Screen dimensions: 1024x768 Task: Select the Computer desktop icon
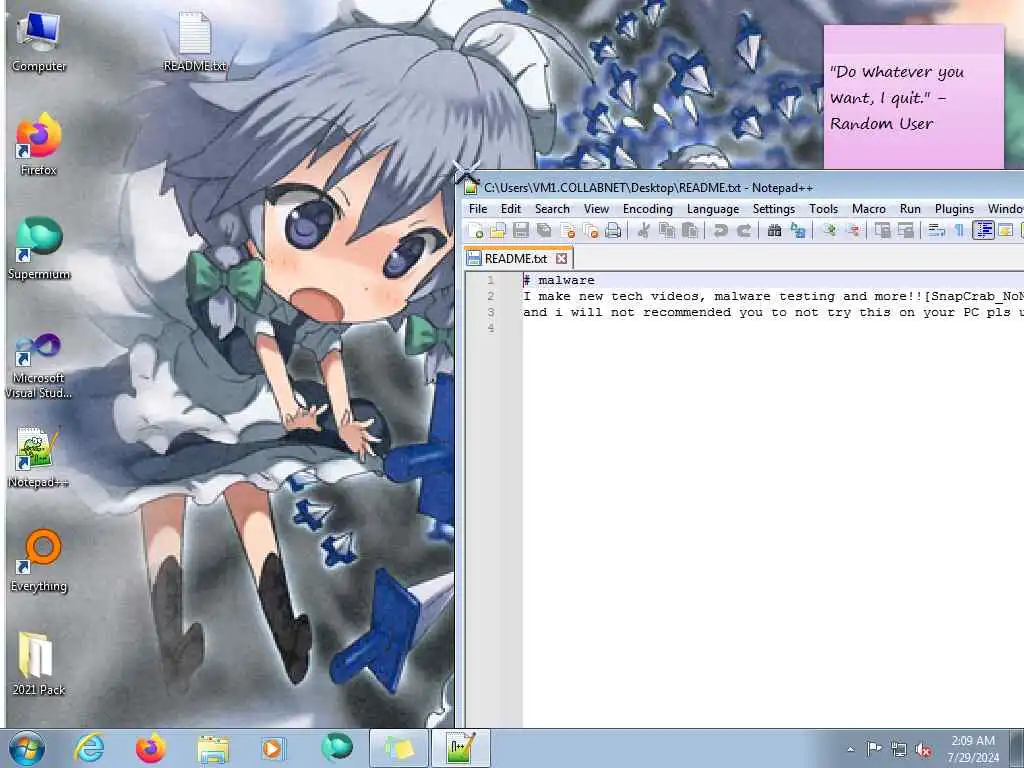(x=39, y=42)
